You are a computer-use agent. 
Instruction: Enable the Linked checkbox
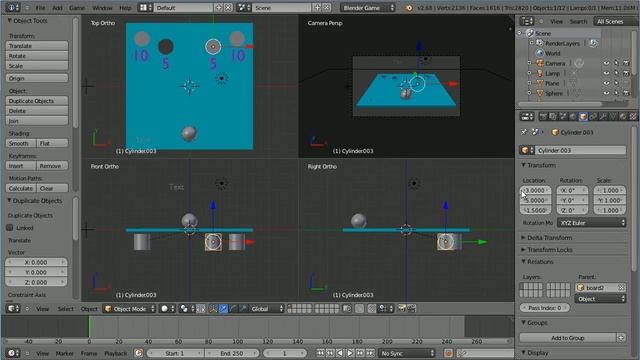(x=10, y=228)
